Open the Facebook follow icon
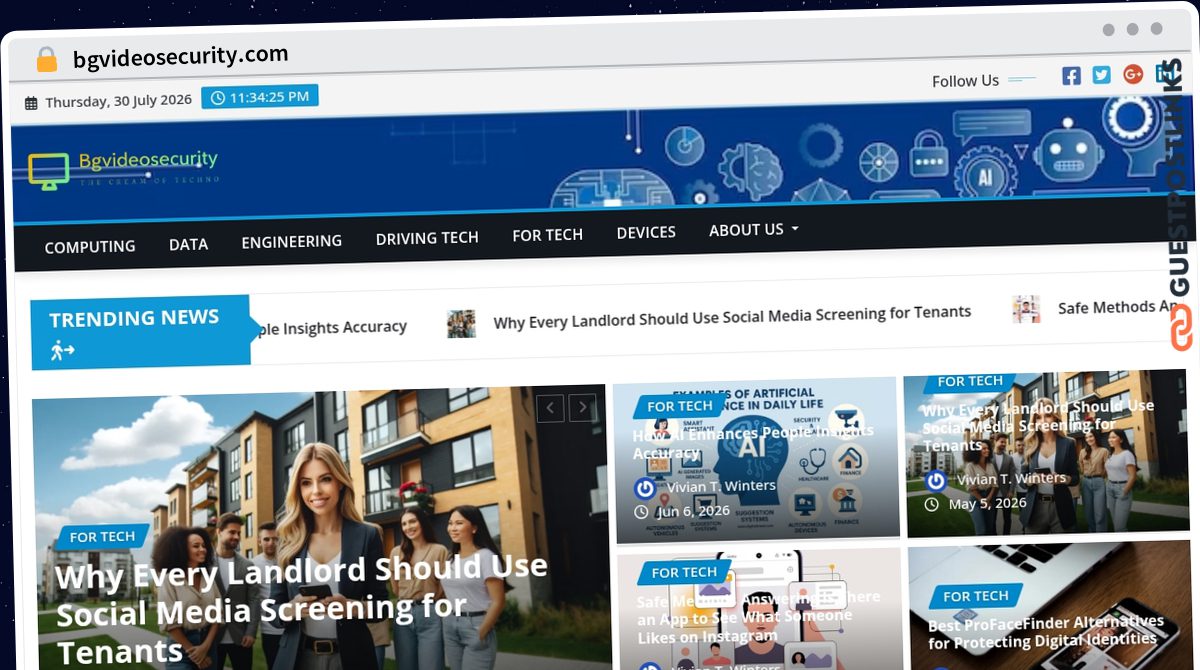The width and height of the screenshot is (1200, 670). pyautogui.click(x=1071, y=76)
